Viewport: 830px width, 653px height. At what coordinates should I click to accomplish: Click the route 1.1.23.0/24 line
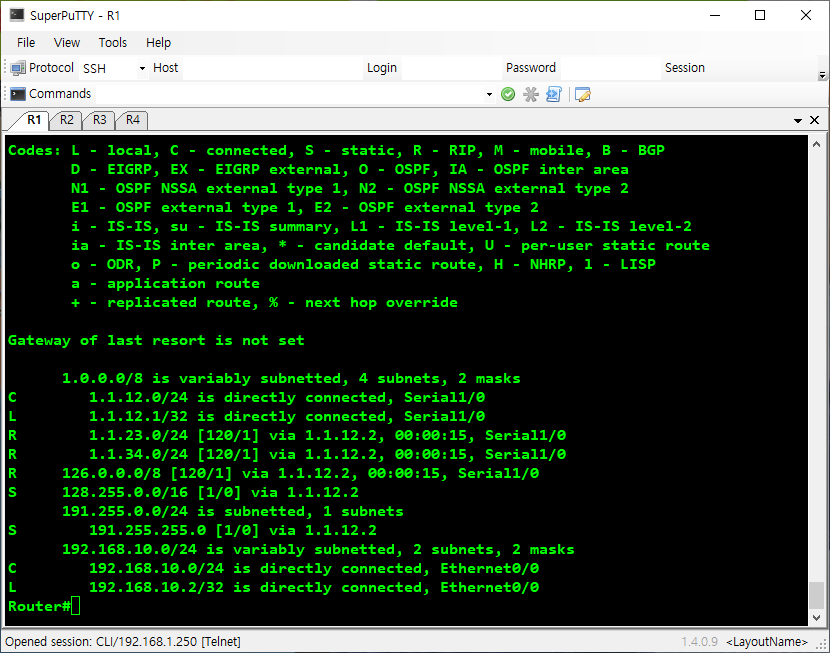click(x=286, y=435)
